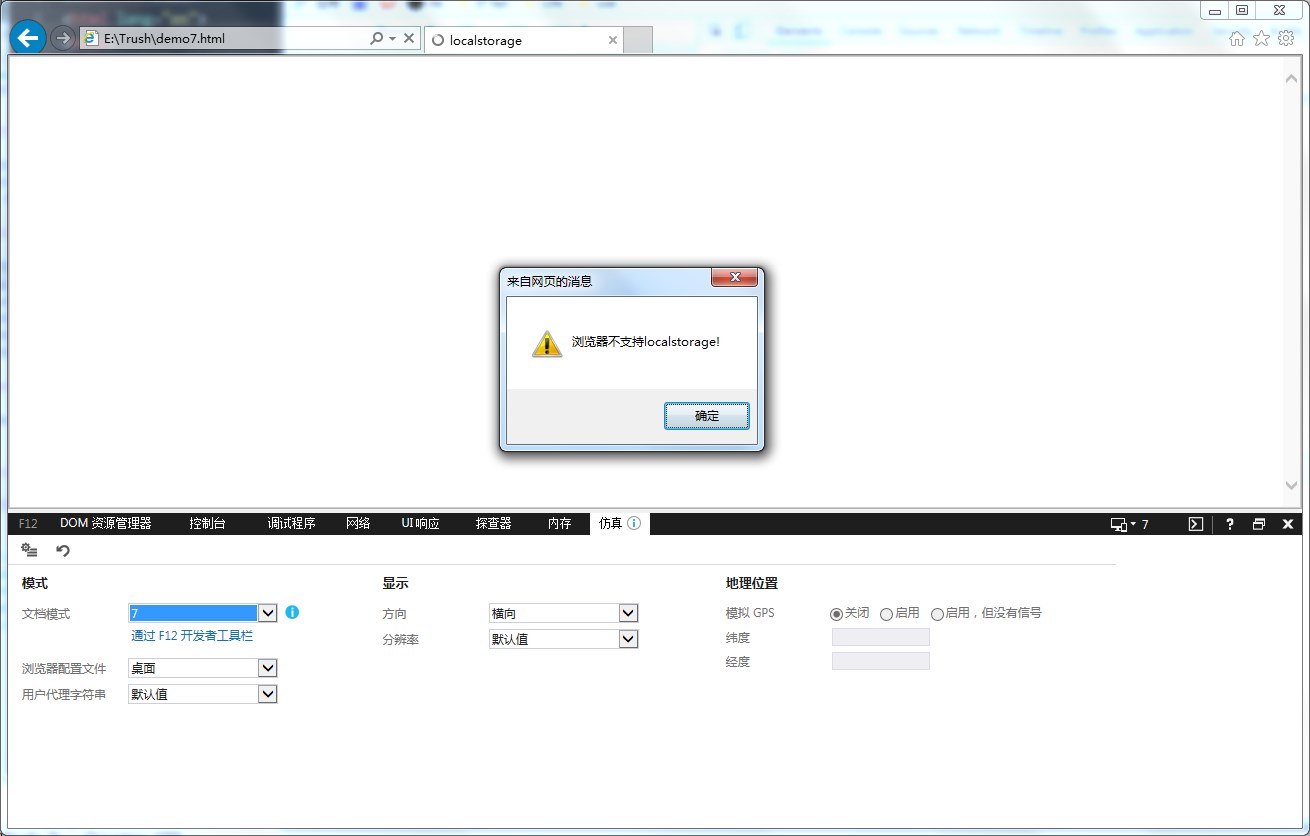Expand the 文档模式 dropdown

267,613
